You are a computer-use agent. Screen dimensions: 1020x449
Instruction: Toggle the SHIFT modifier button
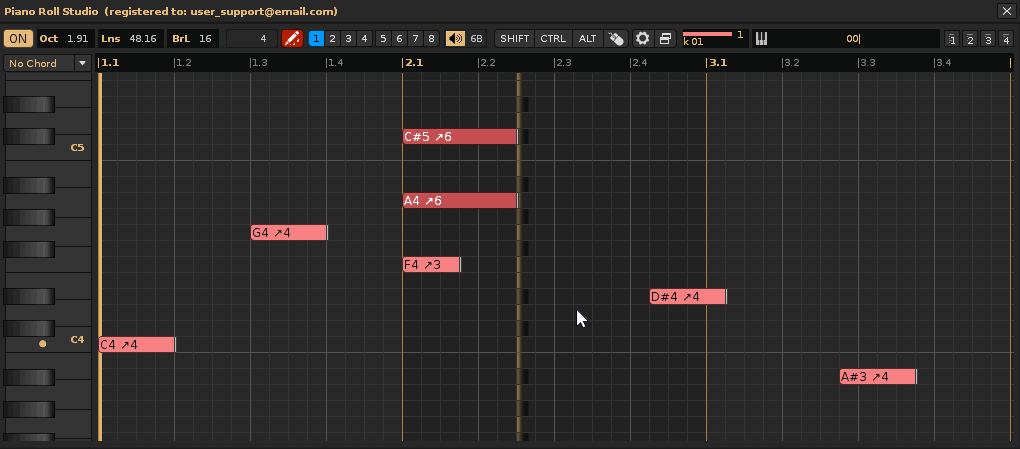(x=515, y=39)
